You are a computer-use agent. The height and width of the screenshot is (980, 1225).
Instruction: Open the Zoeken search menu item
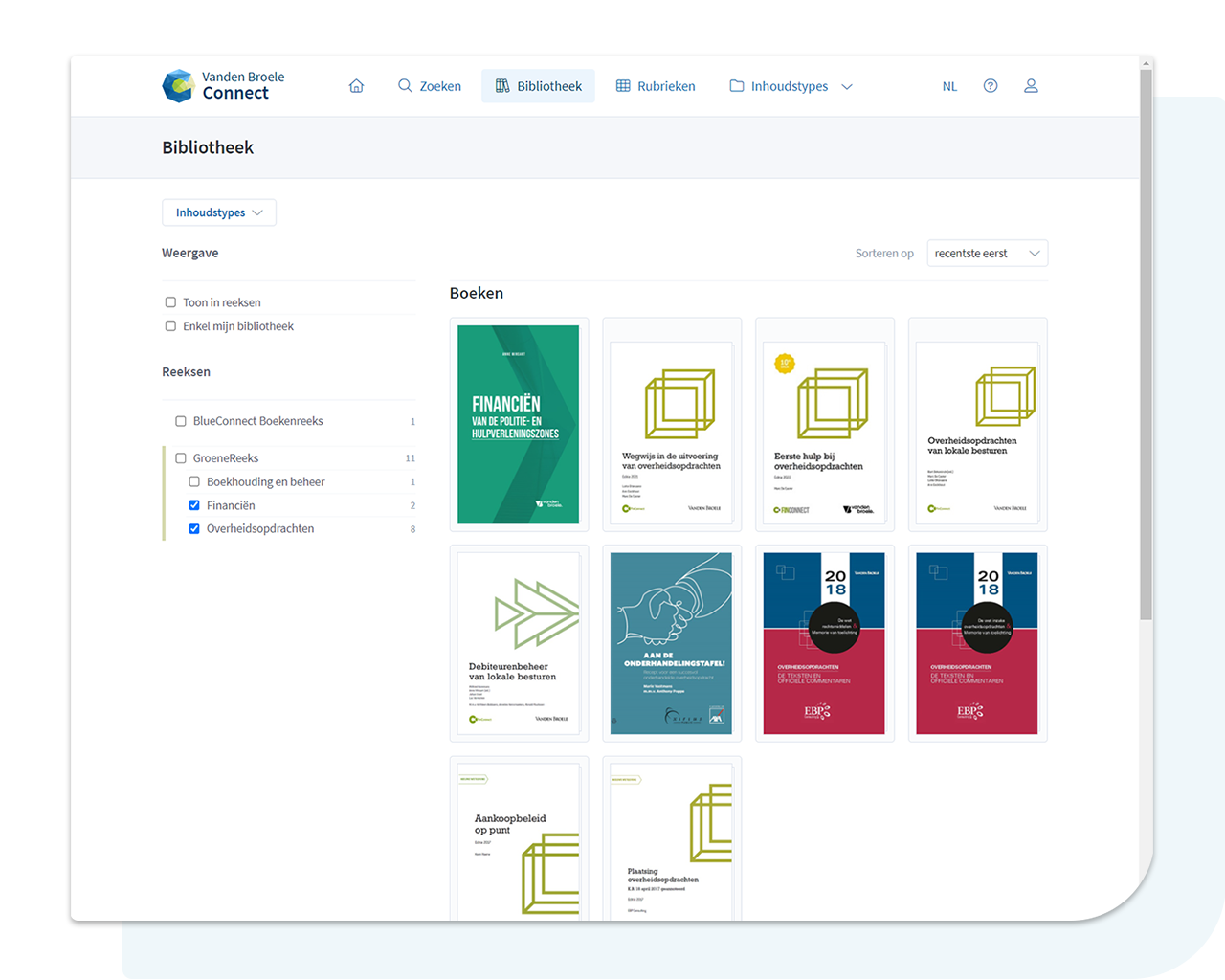pos(430,86)
